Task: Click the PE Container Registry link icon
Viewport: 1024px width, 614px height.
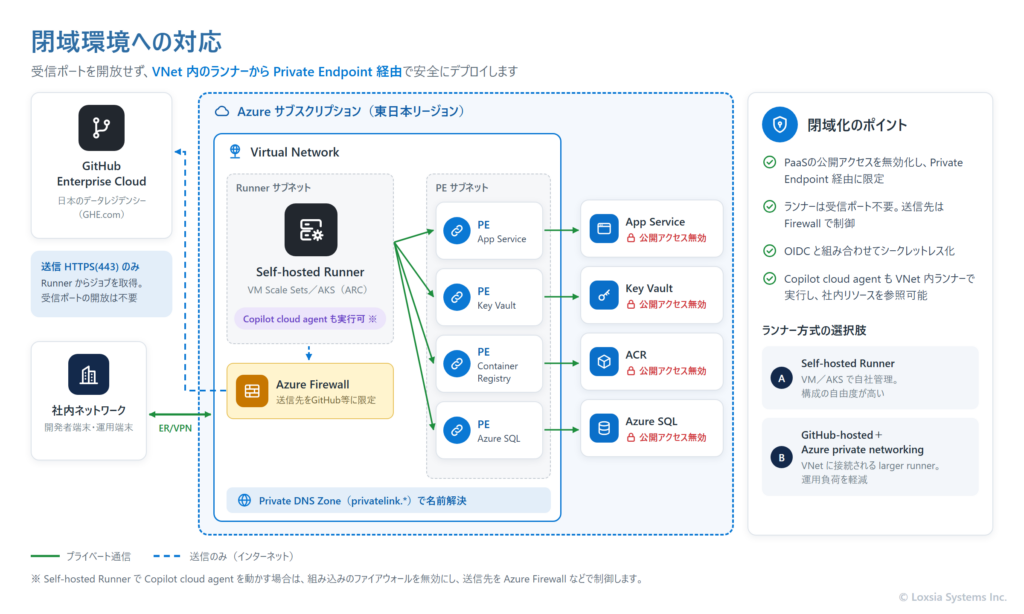Action: [456, 364]
